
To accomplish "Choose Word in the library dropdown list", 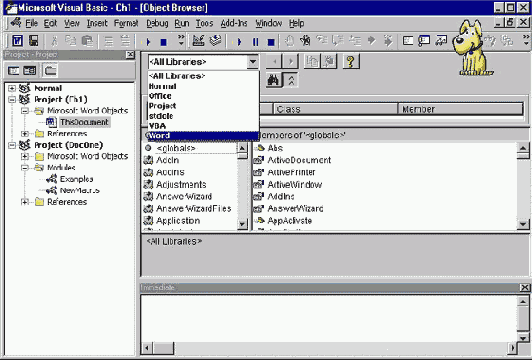I will point(203,136).
